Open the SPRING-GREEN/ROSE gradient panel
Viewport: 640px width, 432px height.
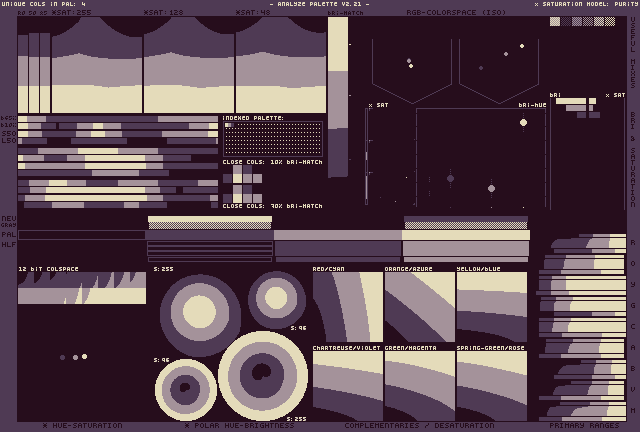[492, 386]
